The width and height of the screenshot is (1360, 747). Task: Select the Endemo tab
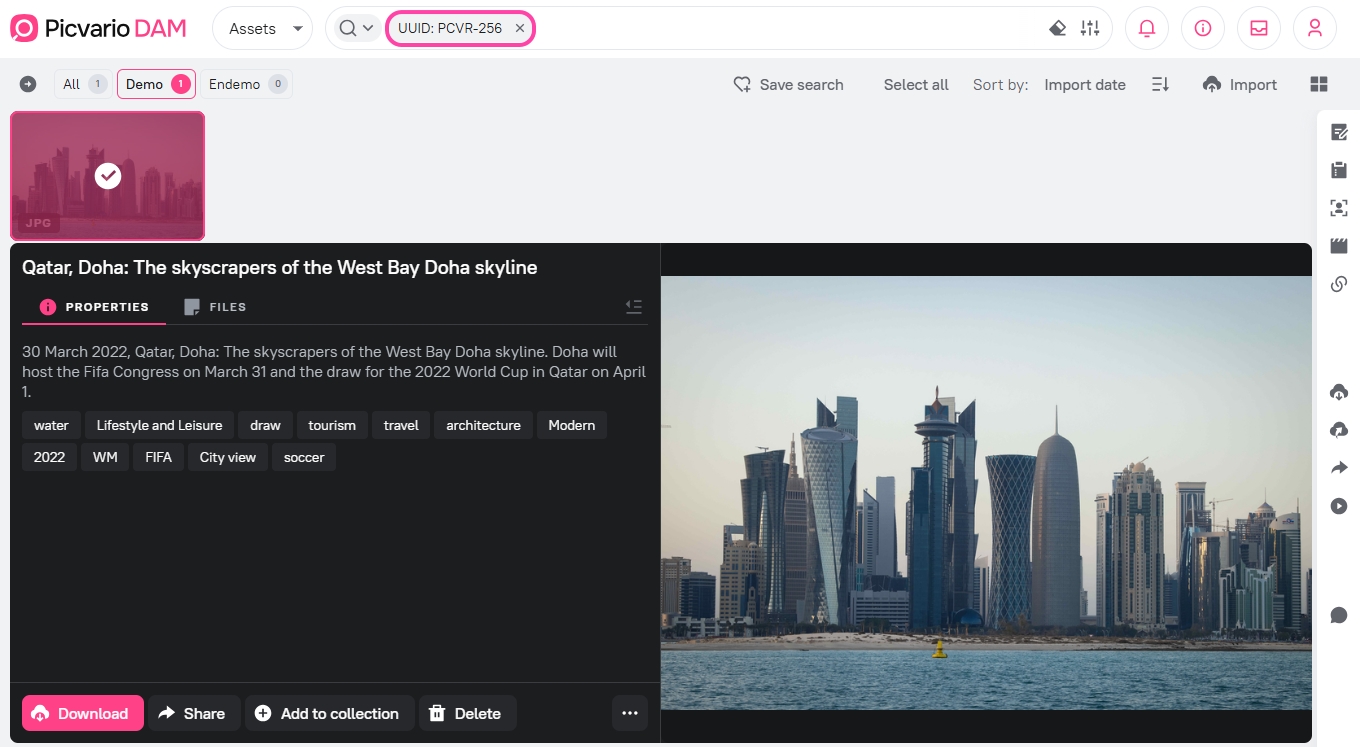point(246,84)
